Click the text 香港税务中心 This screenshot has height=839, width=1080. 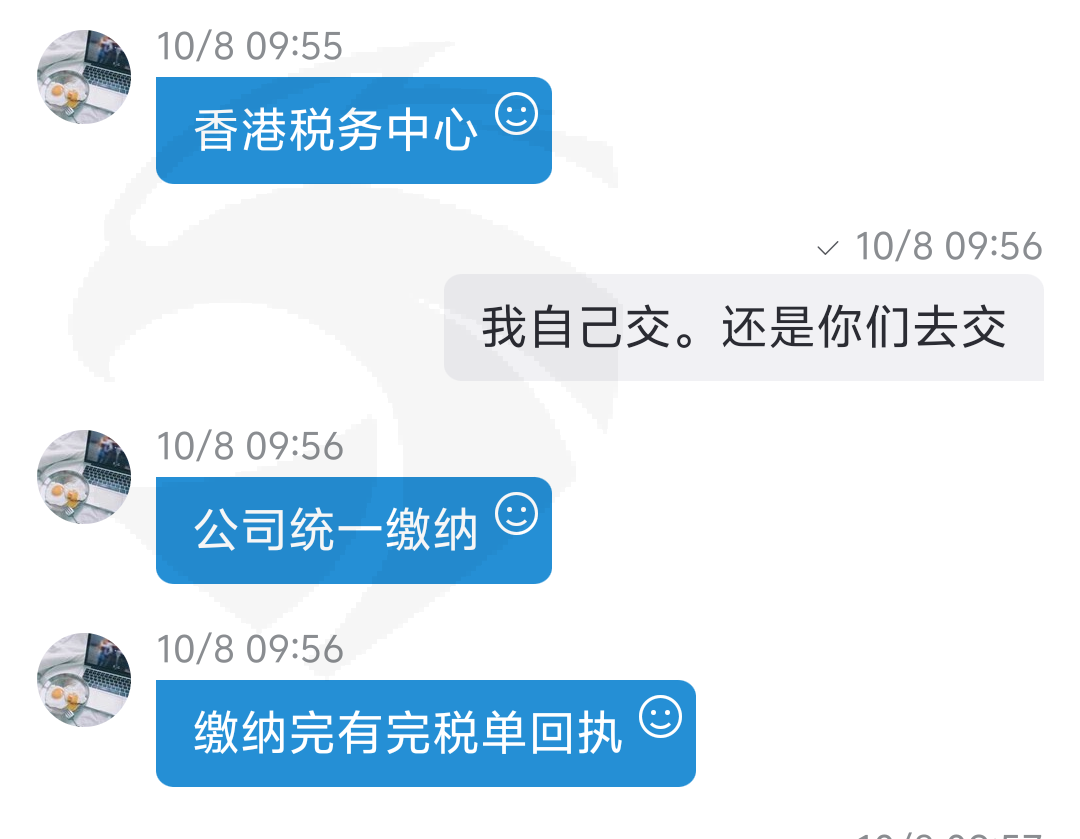click(335, 130)
